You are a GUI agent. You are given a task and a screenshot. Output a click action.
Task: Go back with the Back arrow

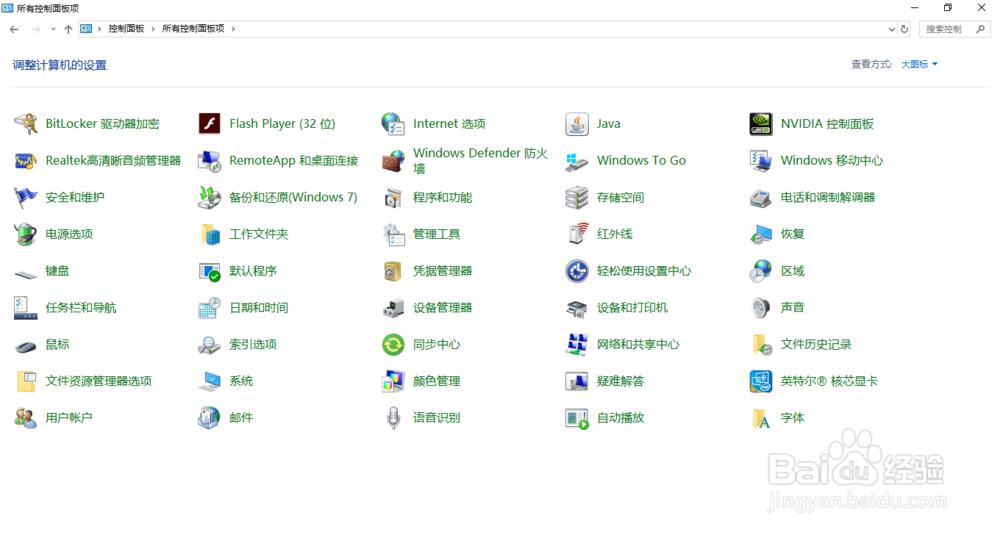click(14, 29)
